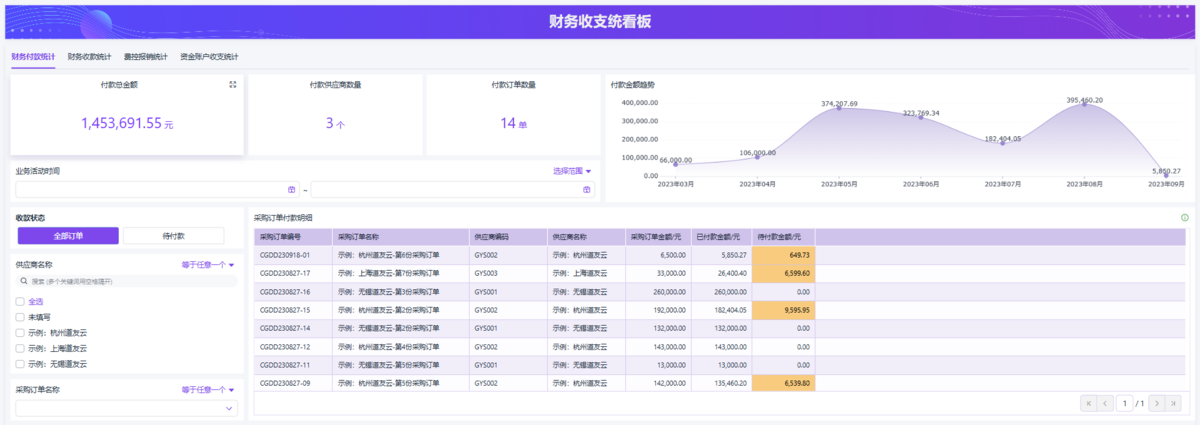Enable the 示例: 上海道友云 checkbox
1200x425 pixels.
20,349
